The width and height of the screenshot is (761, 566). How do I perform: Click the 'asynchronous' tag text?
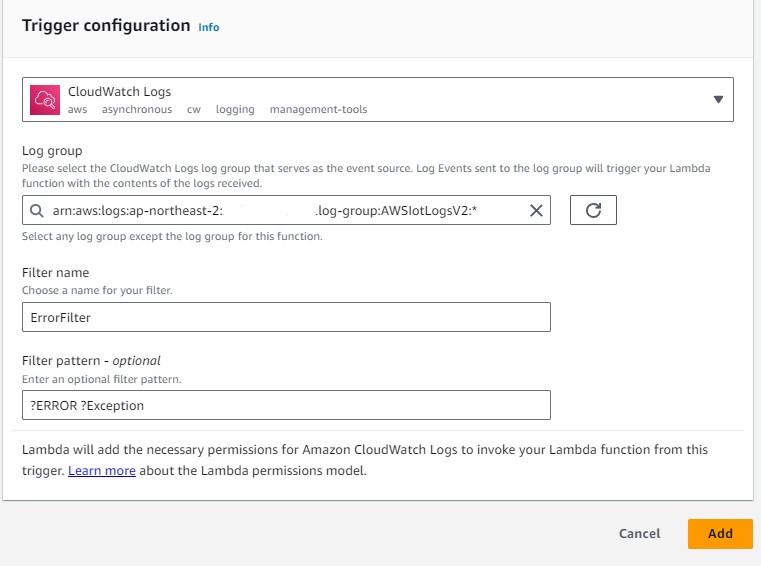pos(137,110)
